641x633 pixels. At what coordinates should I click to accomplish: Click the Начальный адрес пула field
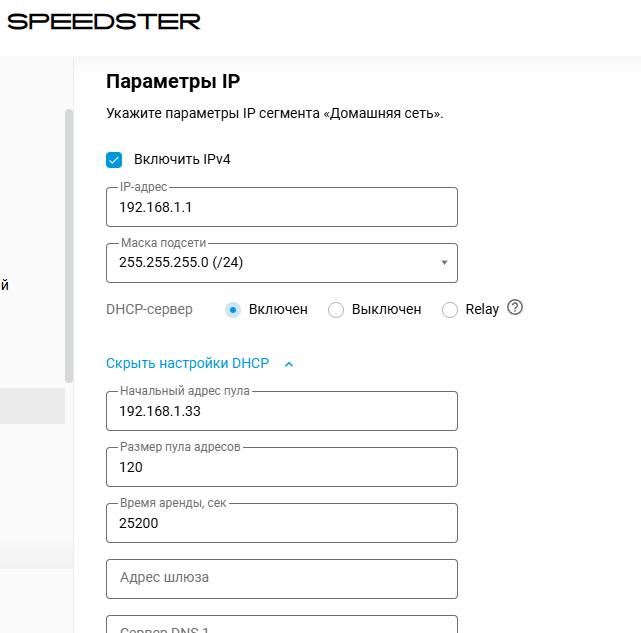click(282, 411)
